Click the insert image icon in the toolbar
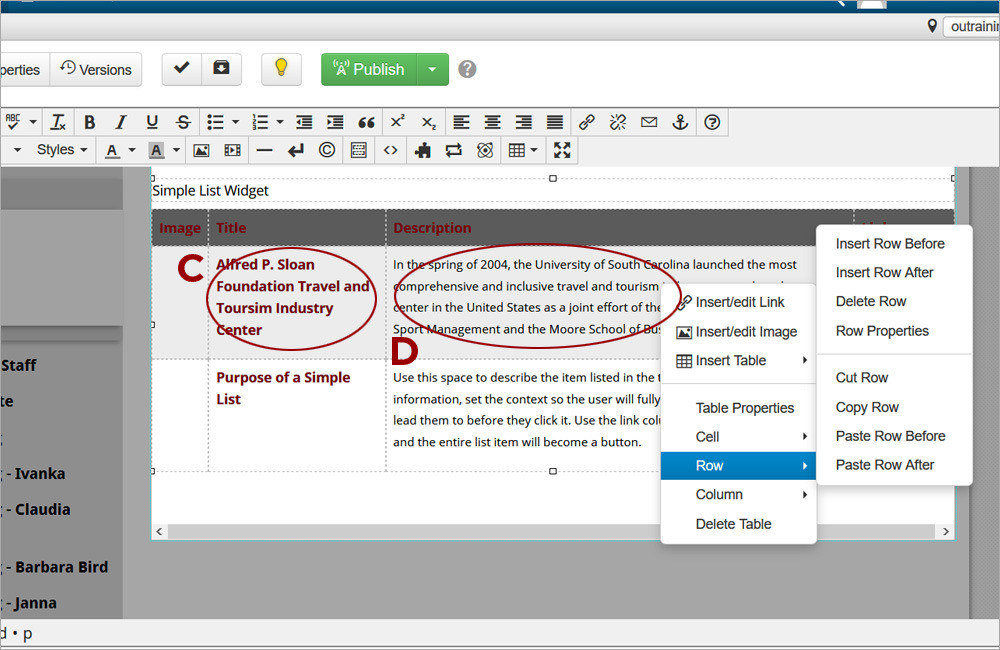Image resolution: width=1000 pixels, height=650 pixels. [x=201, y=150]
